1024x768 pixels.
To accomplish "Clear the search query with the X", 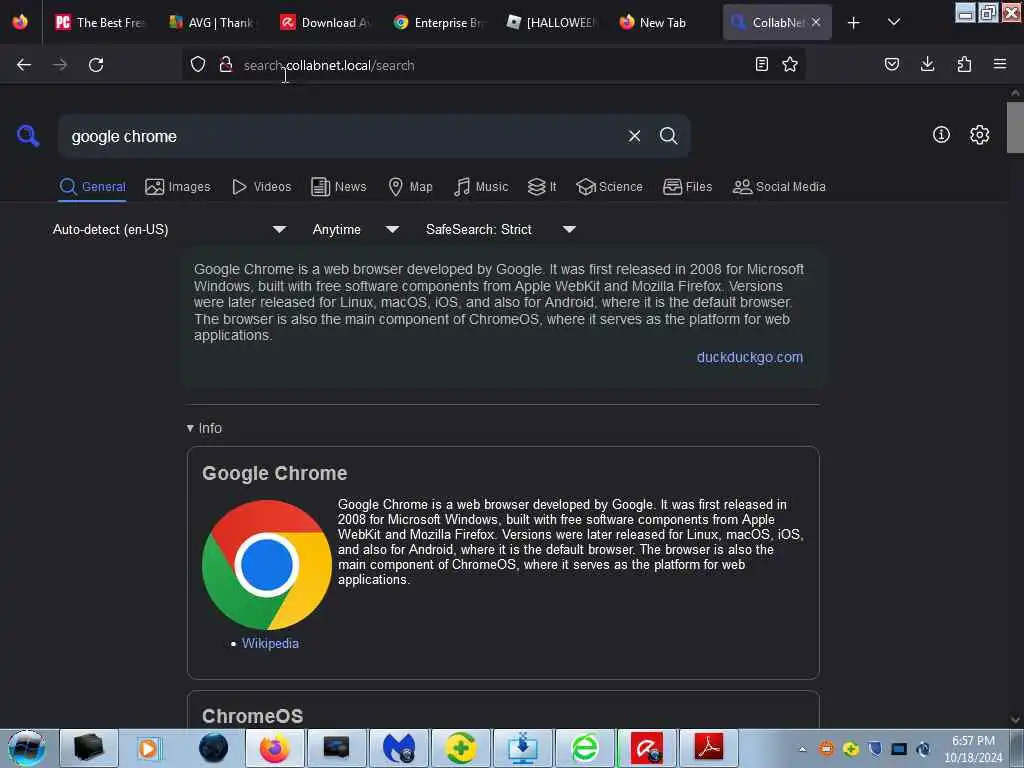I will point(634,136).
